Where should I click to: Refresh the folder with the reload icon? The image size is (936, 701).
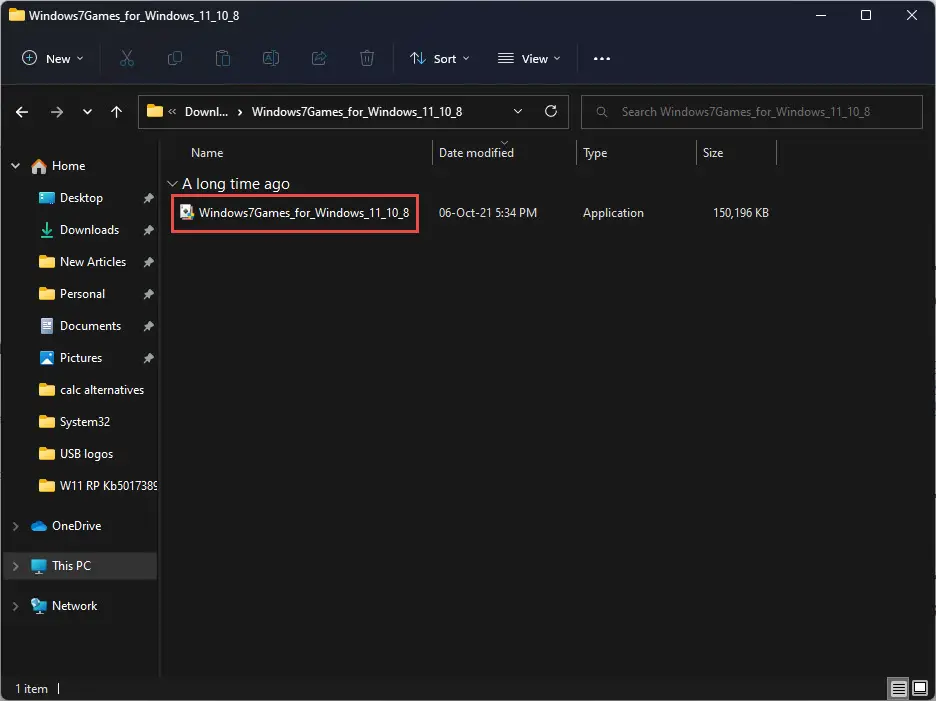coord(551,111)
